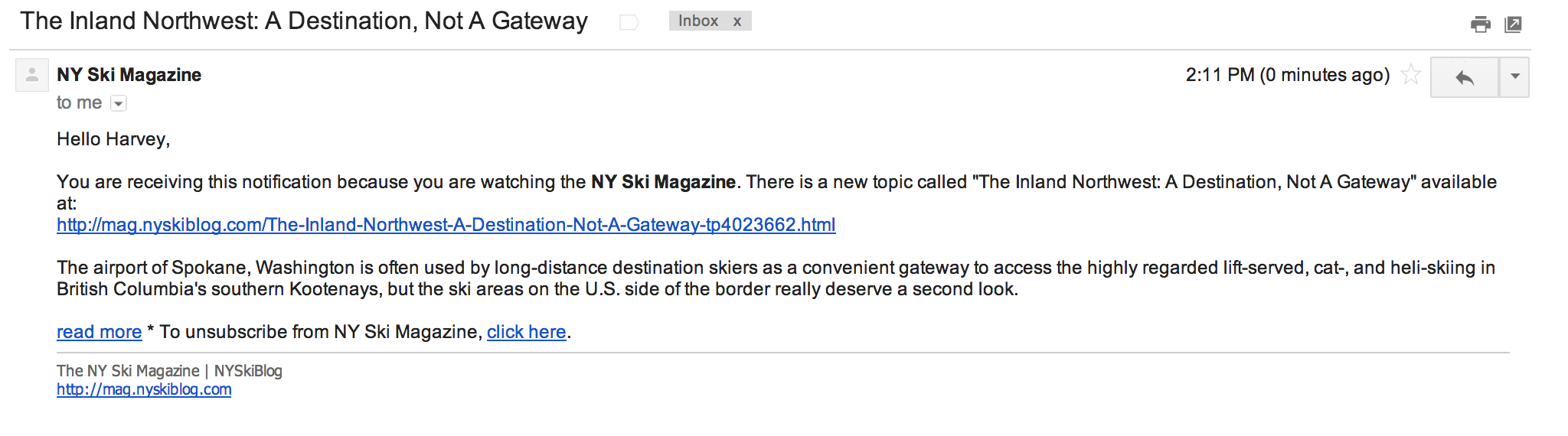1568x436 pixels.
Task: Click the "Hello Harvey" greeting line
Action: [113, 139]
